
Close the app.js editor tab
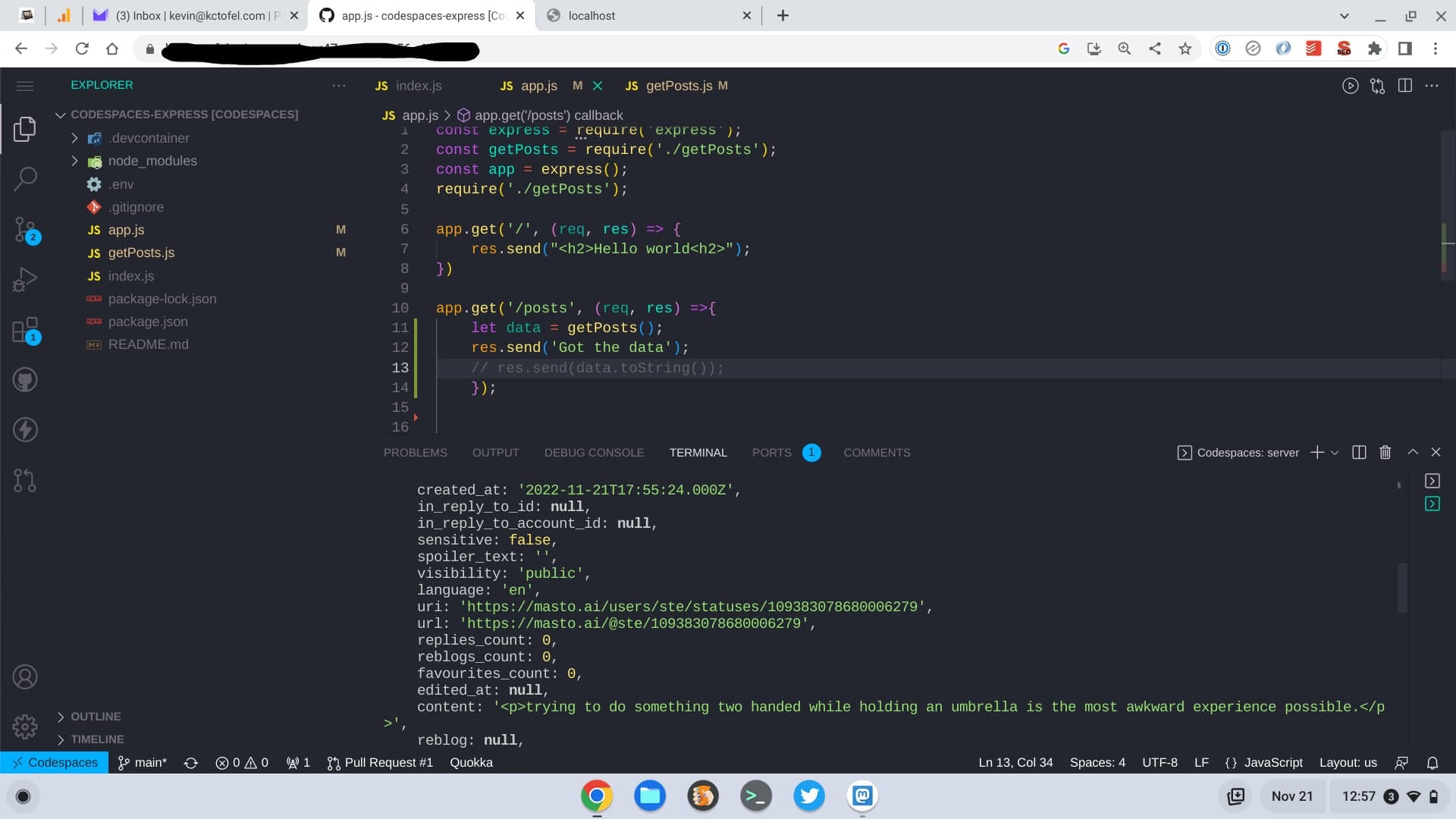(598, 86)
